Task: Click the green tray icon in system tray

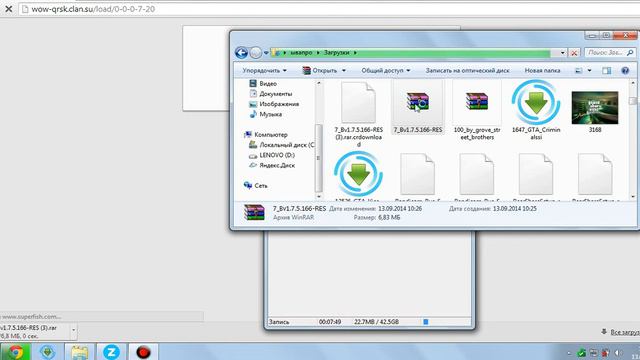Action: click(582, 353)
